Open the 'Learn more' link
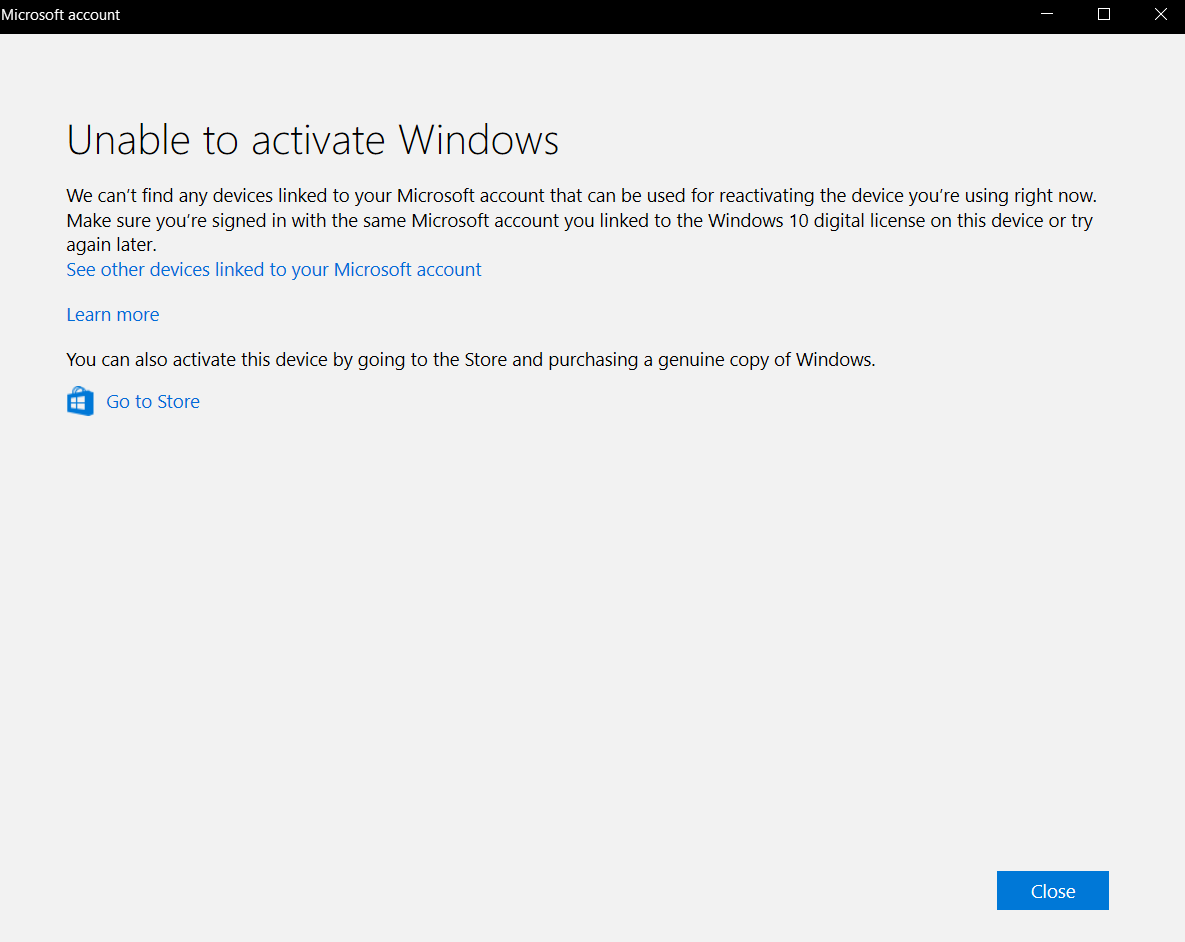Screen dimensions: 1185x942 pyautogui.click(x=112, y=314)
